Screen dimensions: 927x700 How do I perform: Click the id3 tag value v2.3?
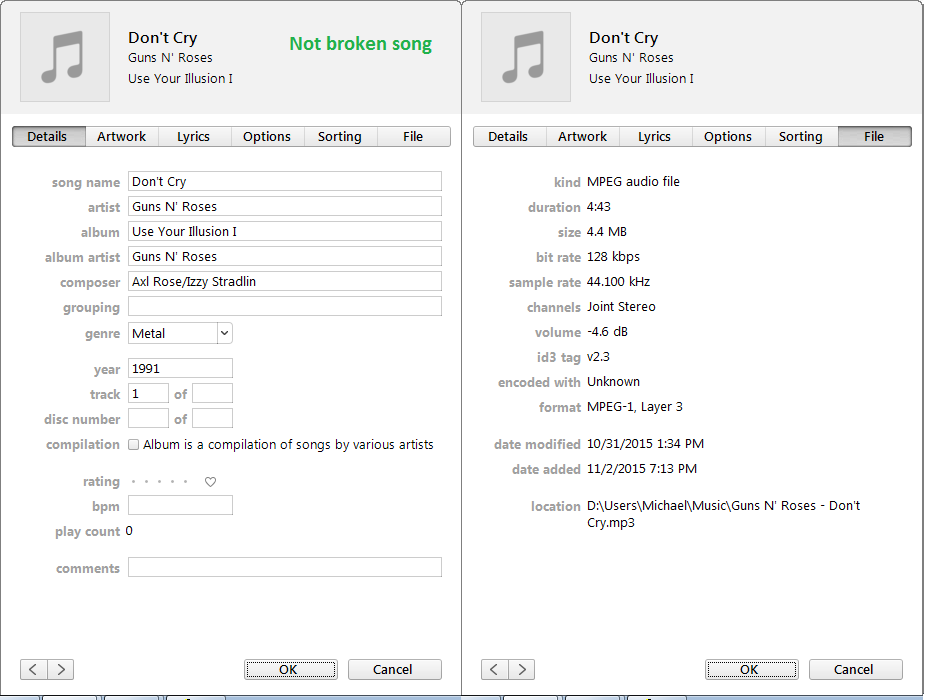coord(598,357)
